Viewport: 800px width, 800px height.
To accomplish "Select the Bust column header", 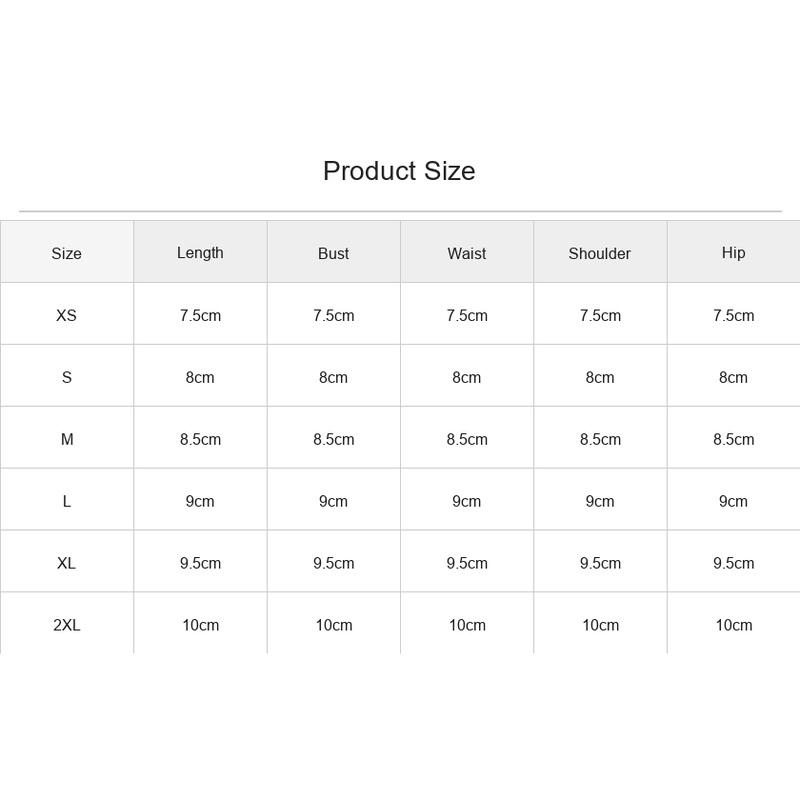I will (333, 254).
